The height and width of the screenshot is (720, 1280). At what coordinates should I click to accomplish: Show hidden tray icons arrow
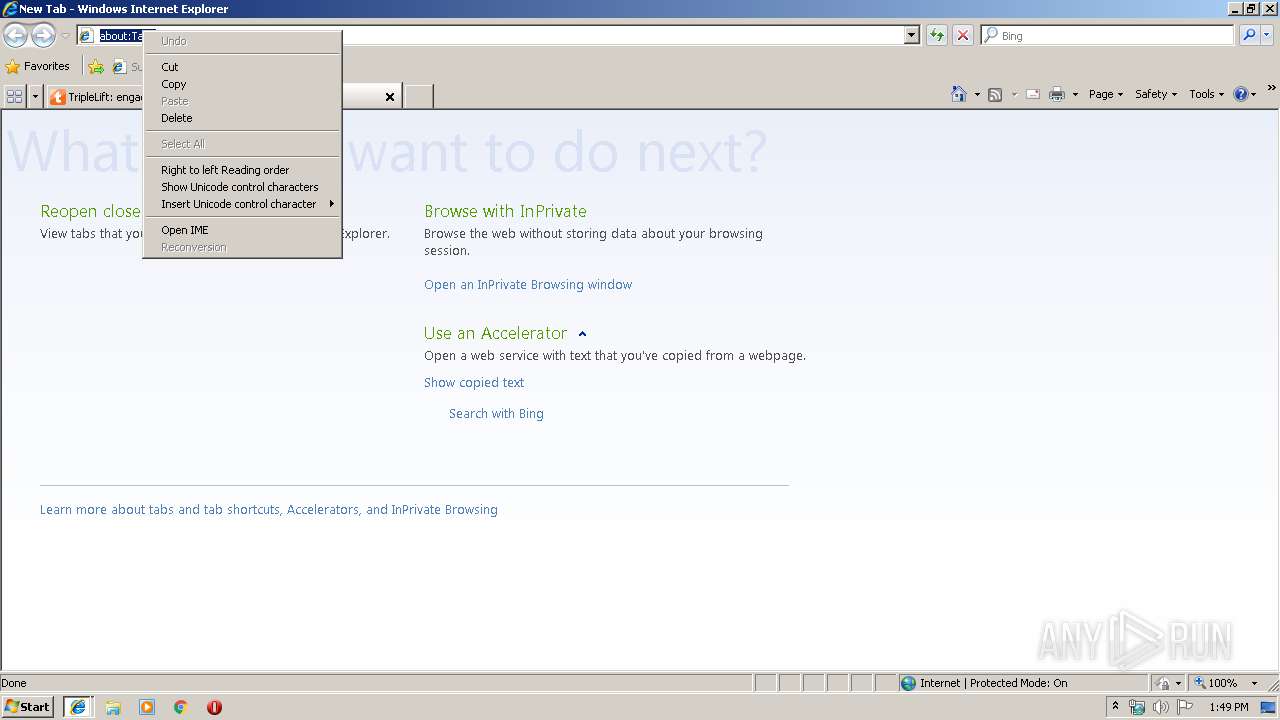click(1115, 707)
